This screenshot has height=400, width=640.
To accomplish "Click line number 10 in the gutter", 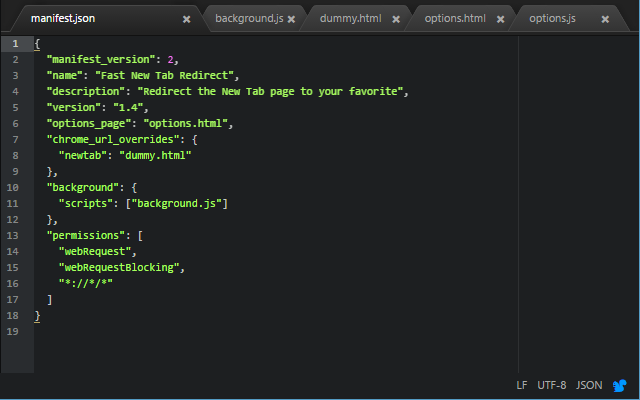I will point(13,188).
